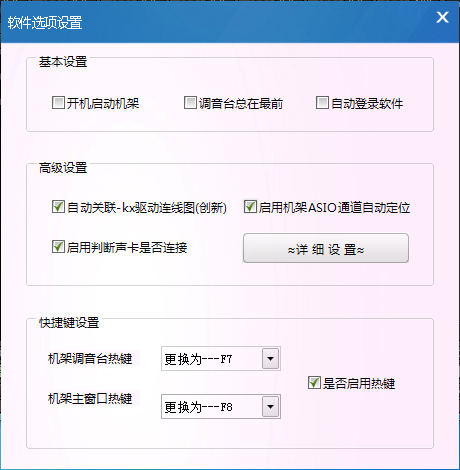Expand the F8 hotkey dropdown arrow
The height and width of the screenshot is (470, 460).
(x=270, y=407)
